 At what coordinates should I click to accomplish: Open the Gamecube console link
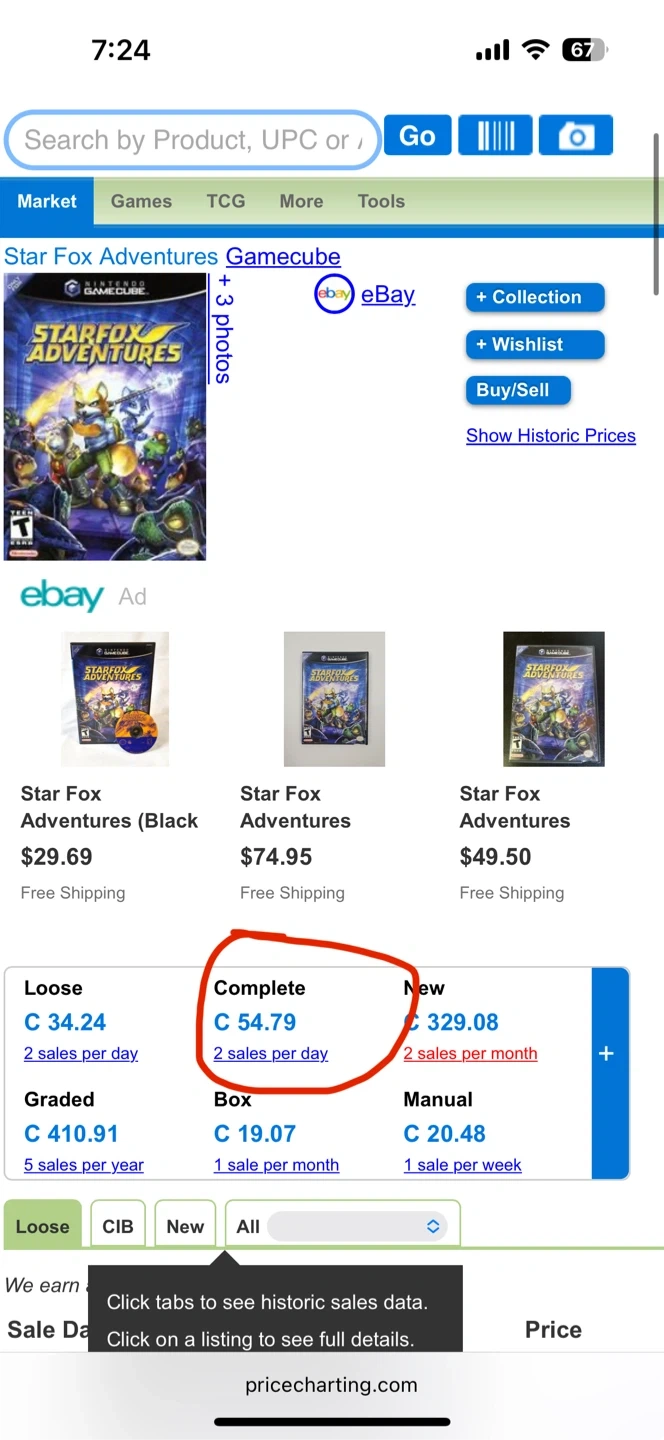click(x=283, y=257)
